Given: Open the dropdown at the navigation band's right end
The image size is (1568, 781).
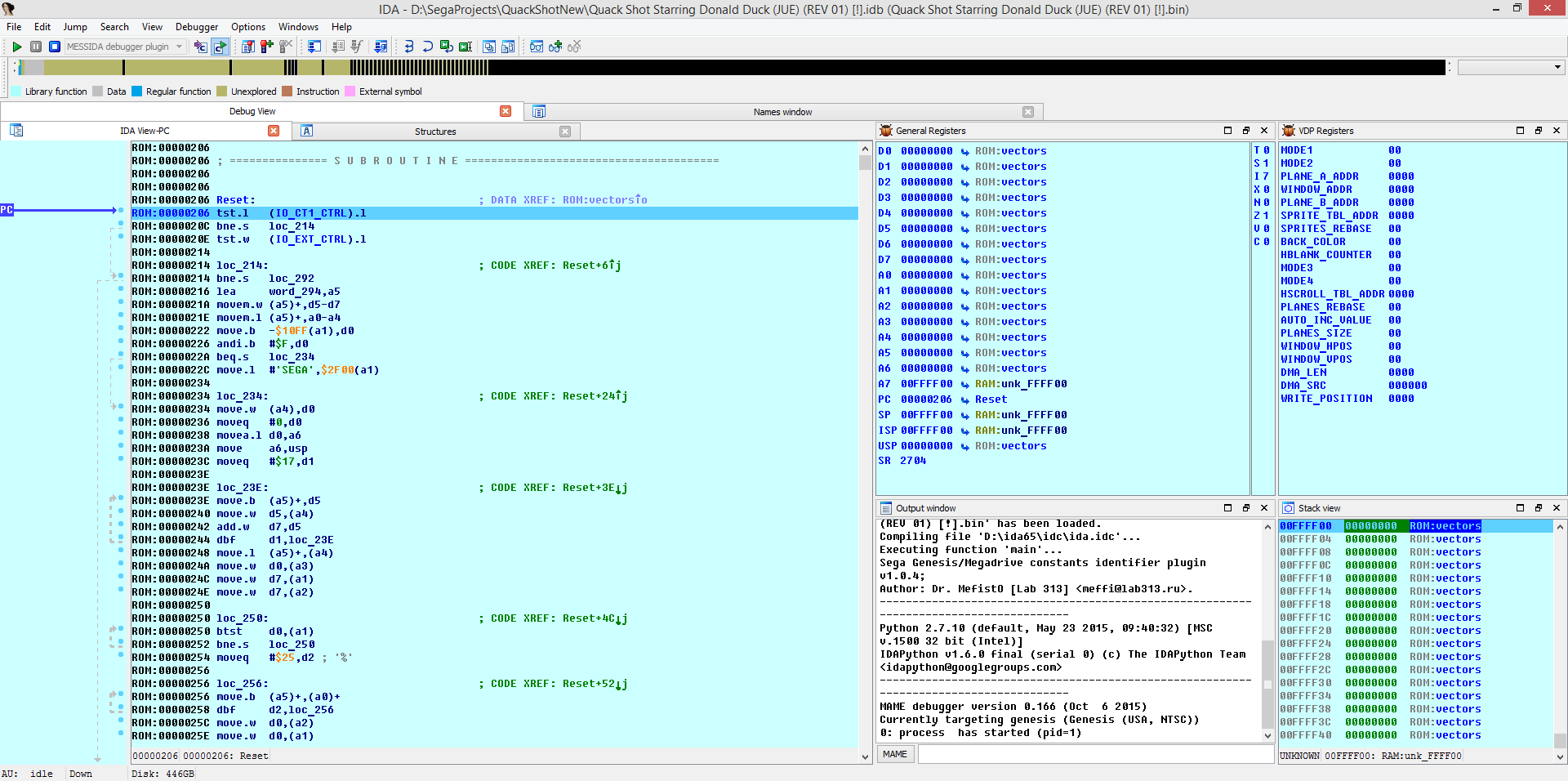Looking at the screenshot, I should (1557, 68).
